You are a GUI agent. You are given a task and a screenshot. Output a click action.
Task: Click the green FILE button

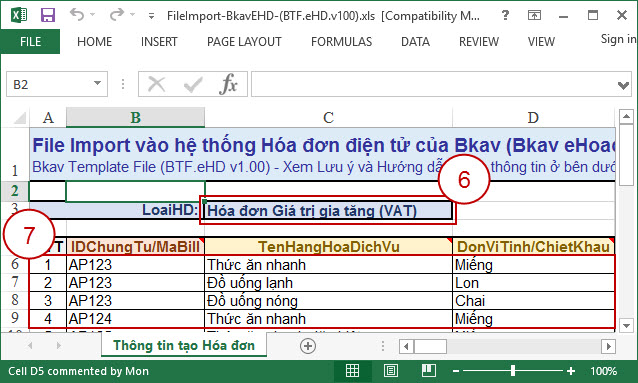click(x=30, y=42)
